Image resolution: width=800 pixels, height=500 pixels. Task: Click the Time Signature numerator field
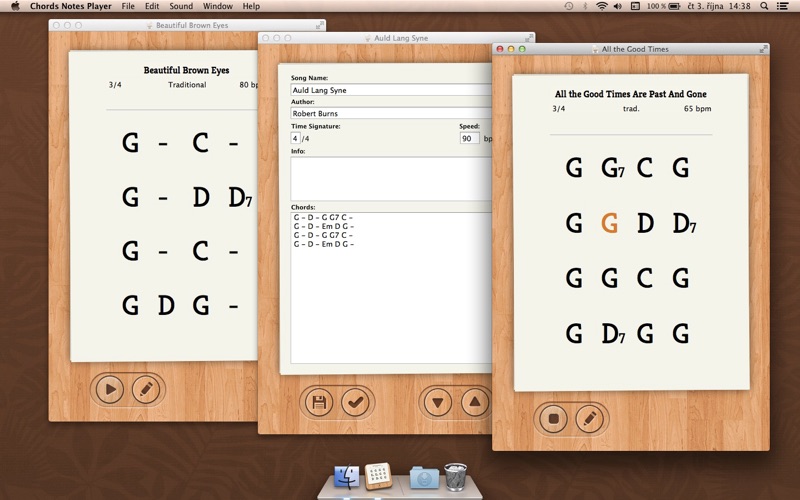295,138
